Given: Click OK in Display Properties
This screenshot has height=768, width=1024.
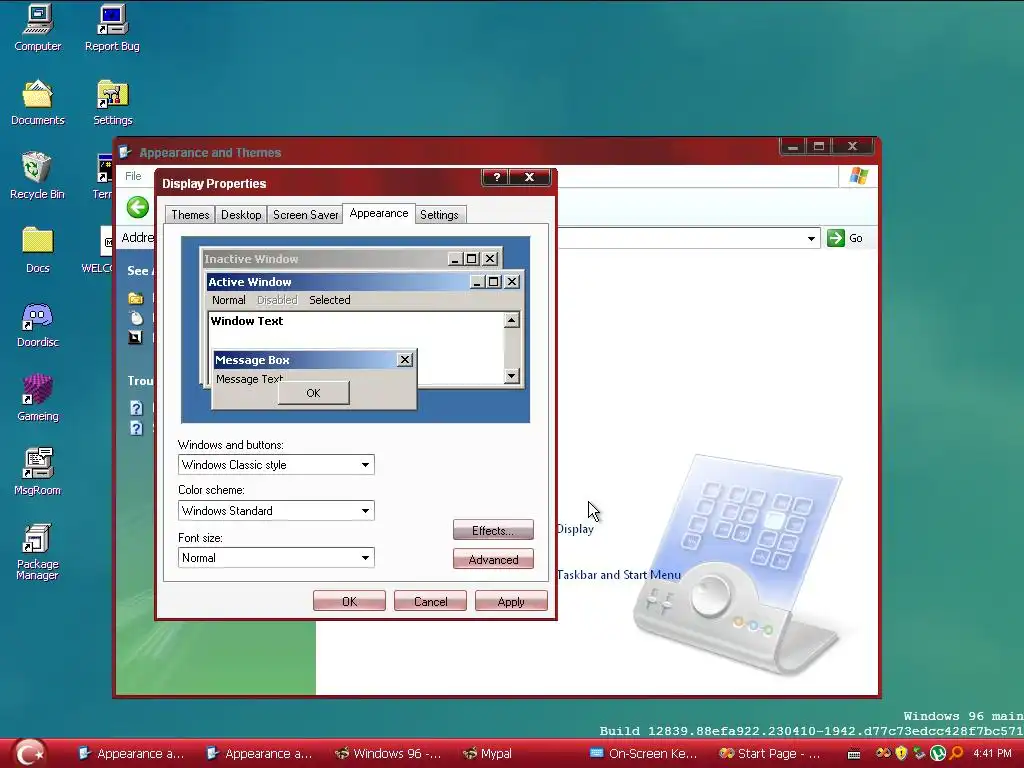Looking at the screenshot, I should click(349, 601).
